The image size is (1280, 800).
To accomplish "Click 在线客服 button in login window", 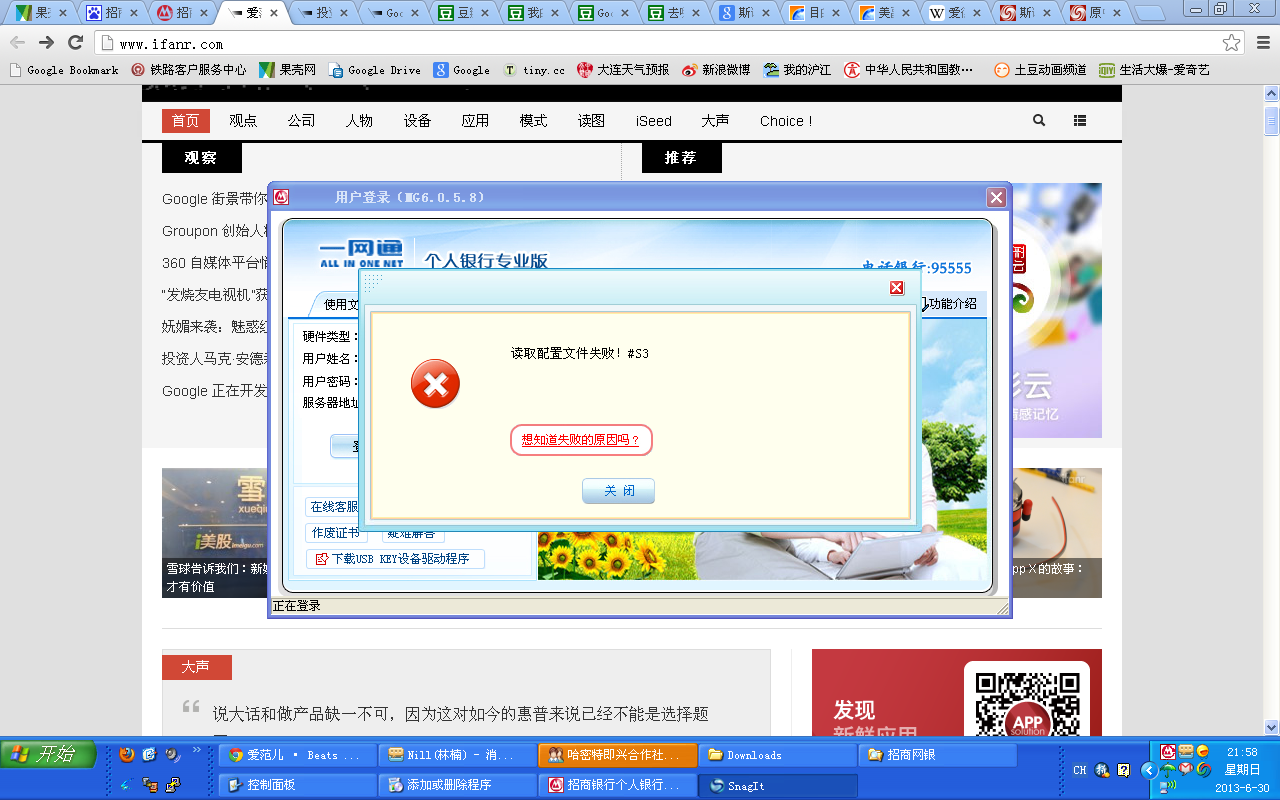I will click(335, 507).
